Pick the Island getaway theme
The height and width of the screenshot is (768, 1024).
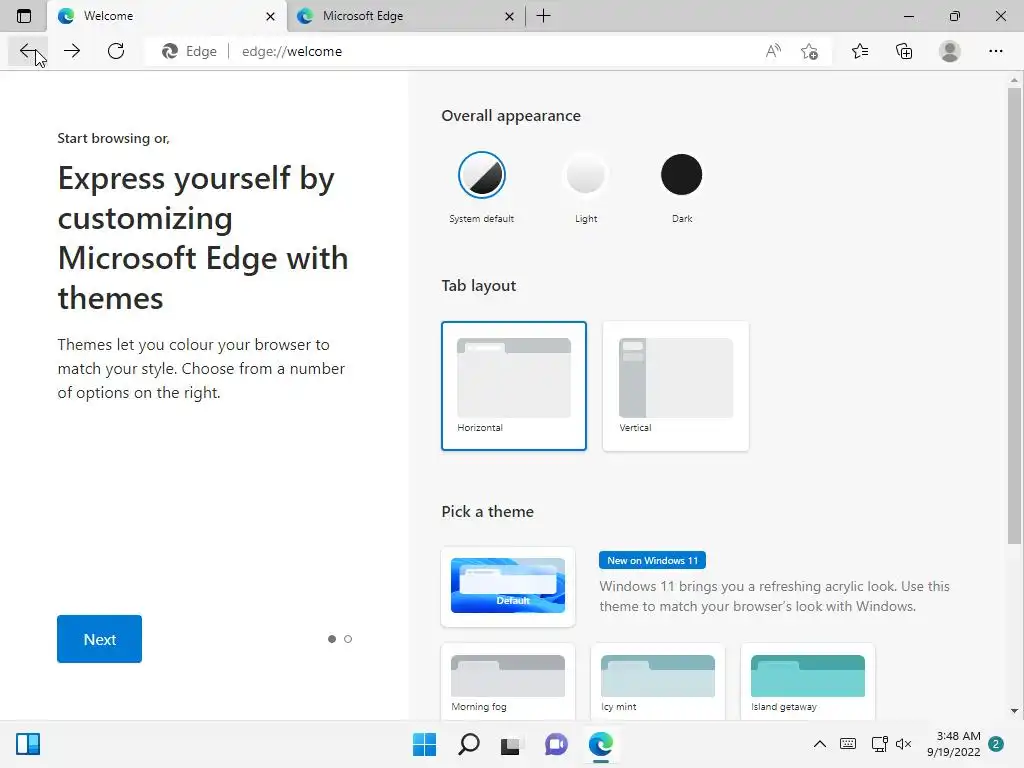pos(808,682)
